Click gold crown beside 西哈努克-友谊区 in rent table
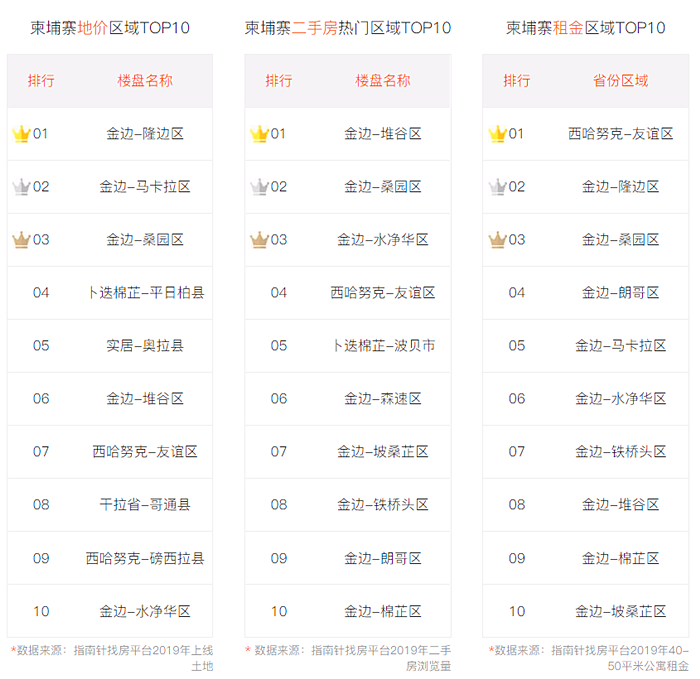Screen dimensions: 700x679 (497, 134)
